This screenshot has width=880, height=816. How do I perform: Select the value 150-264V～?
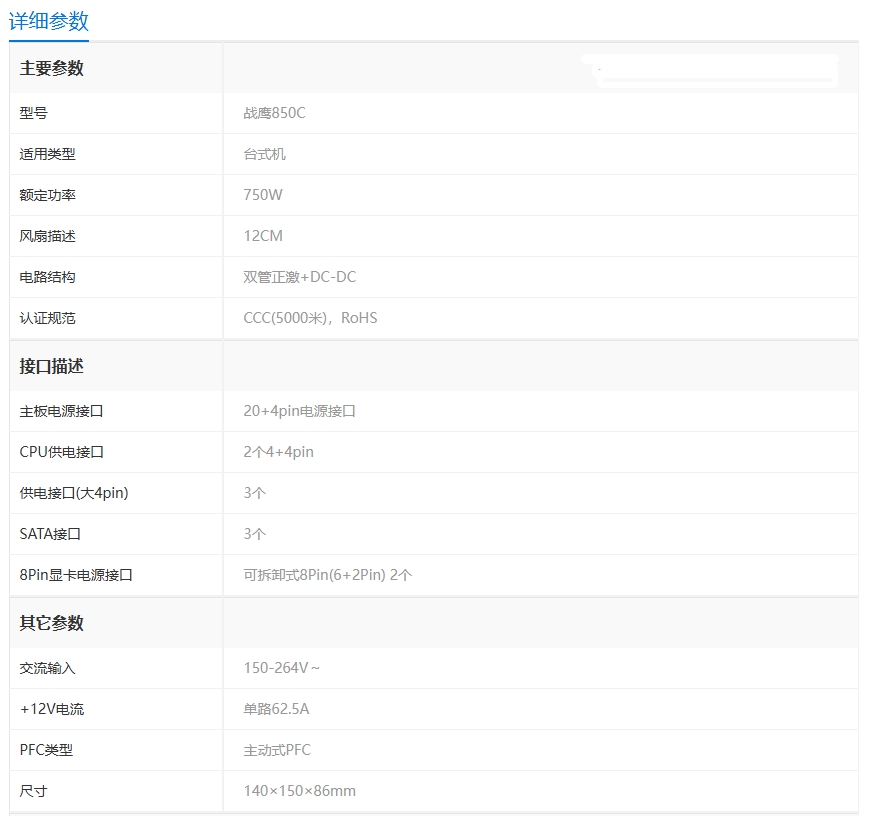(x=282, y=668)
